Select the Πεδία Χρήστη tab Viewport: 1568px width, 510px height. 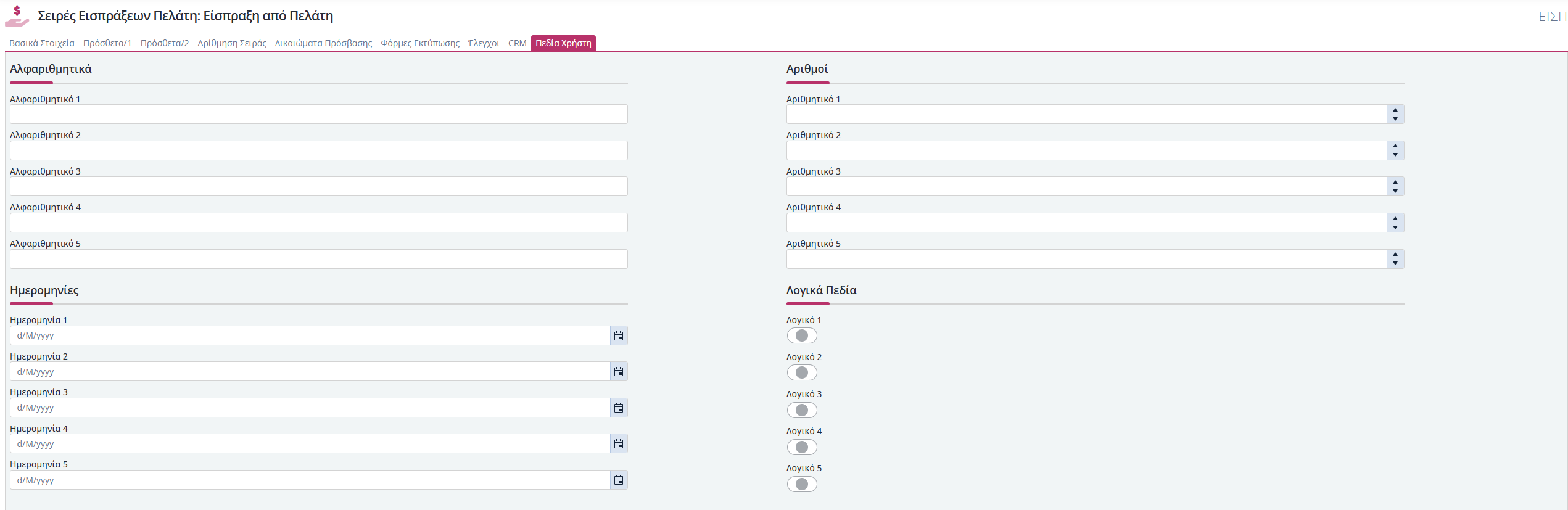point(563,43)
